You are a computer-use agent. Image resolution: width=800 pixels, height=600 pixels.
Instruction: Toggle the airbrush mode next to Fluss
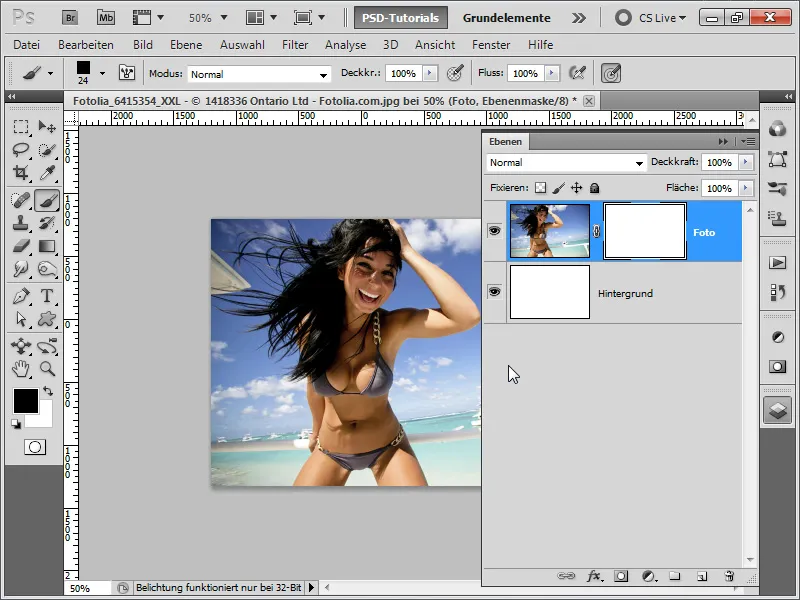tap(577, 73)
